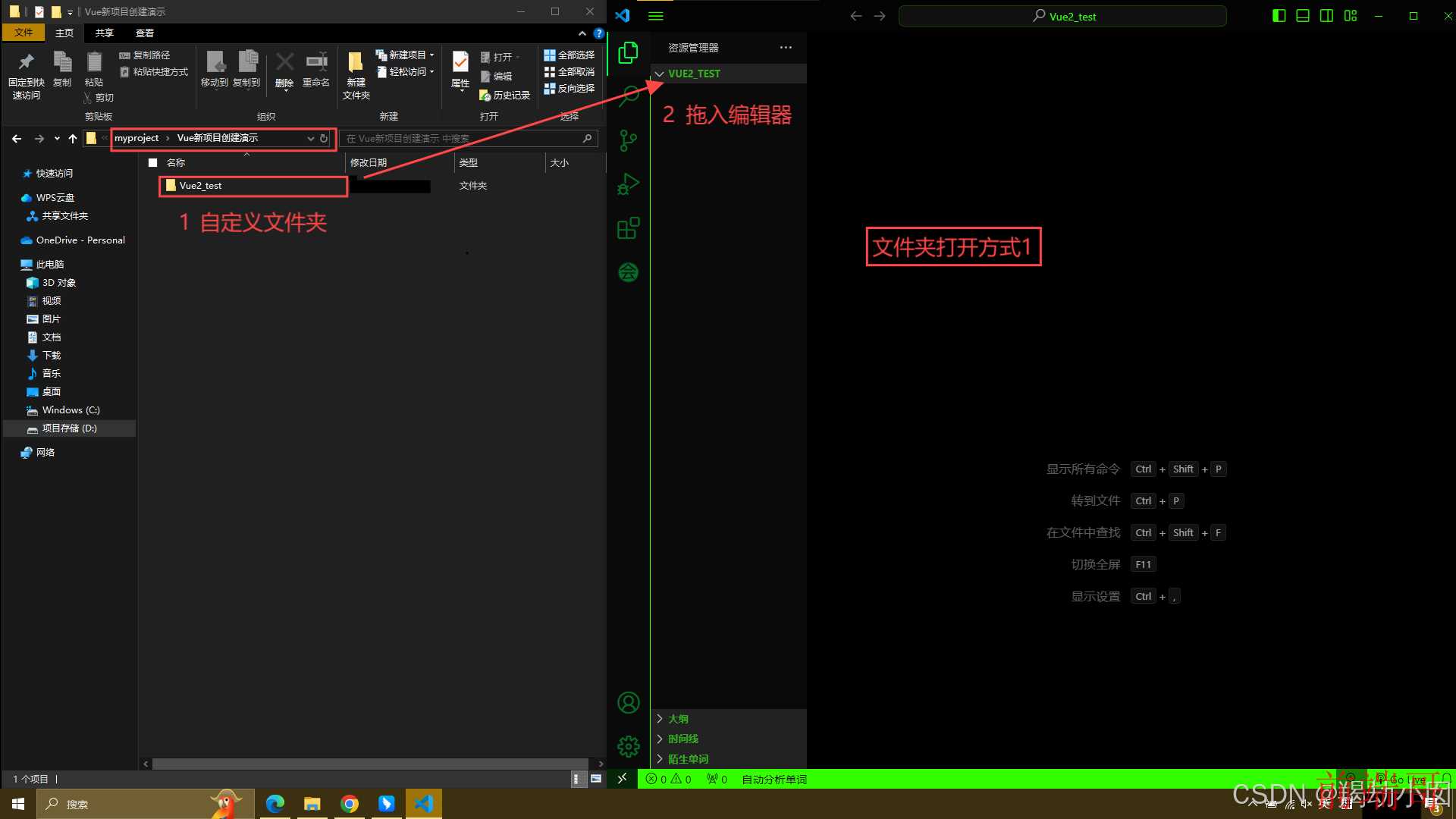This screenshot has width=1456, height=819.
Task: Switch to the 查看 View ribbon tab
Action: tap(145, 33)
